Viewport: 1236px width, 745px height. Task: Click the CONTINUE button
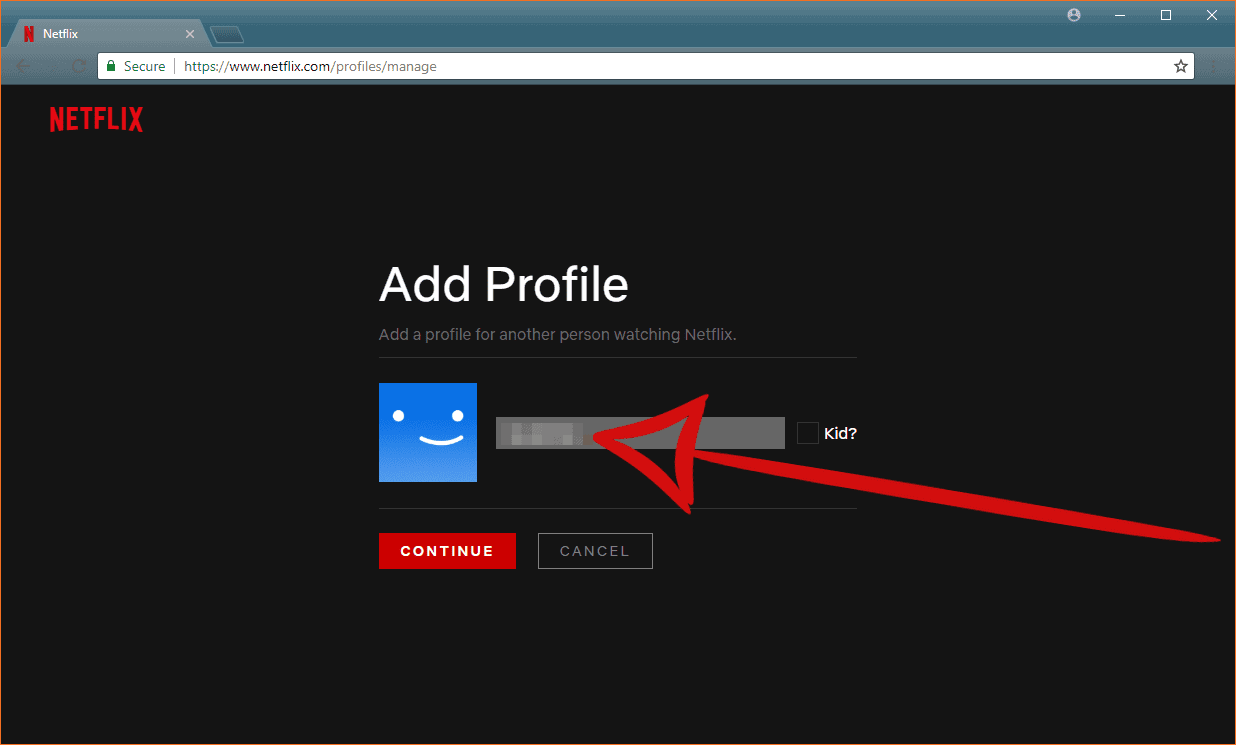[x=447, y=550]
